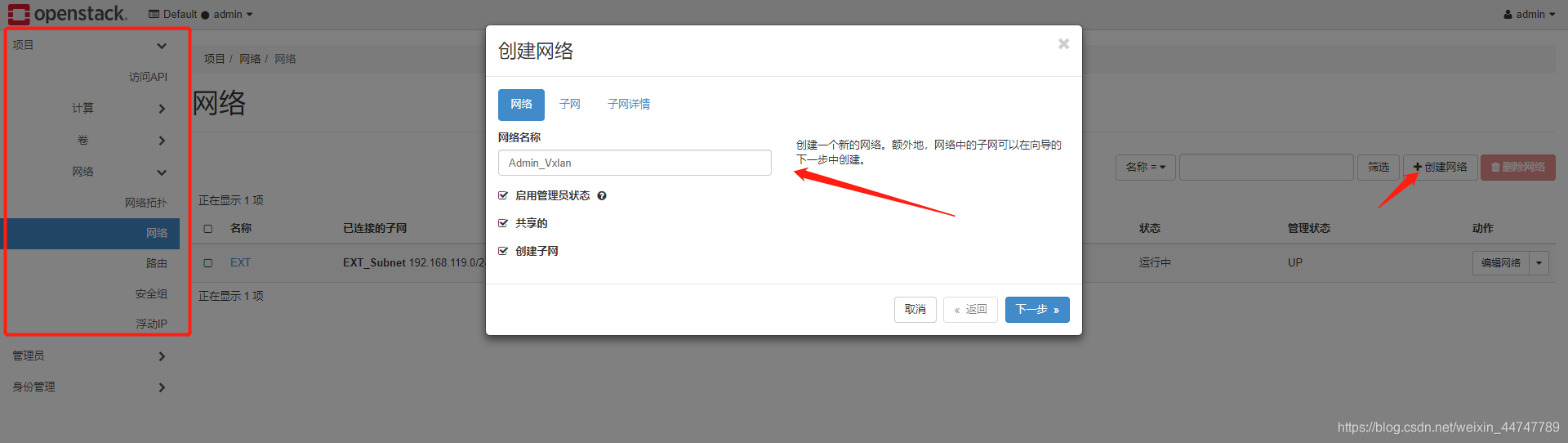
Task: Click the 取消 button
Action: [x=915, y=310]
